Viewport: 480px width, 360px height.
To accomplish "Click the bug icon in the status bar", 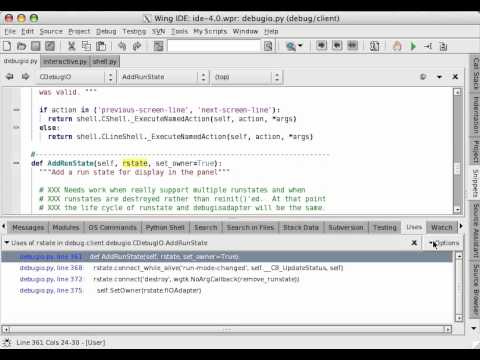I will [6, 342].
